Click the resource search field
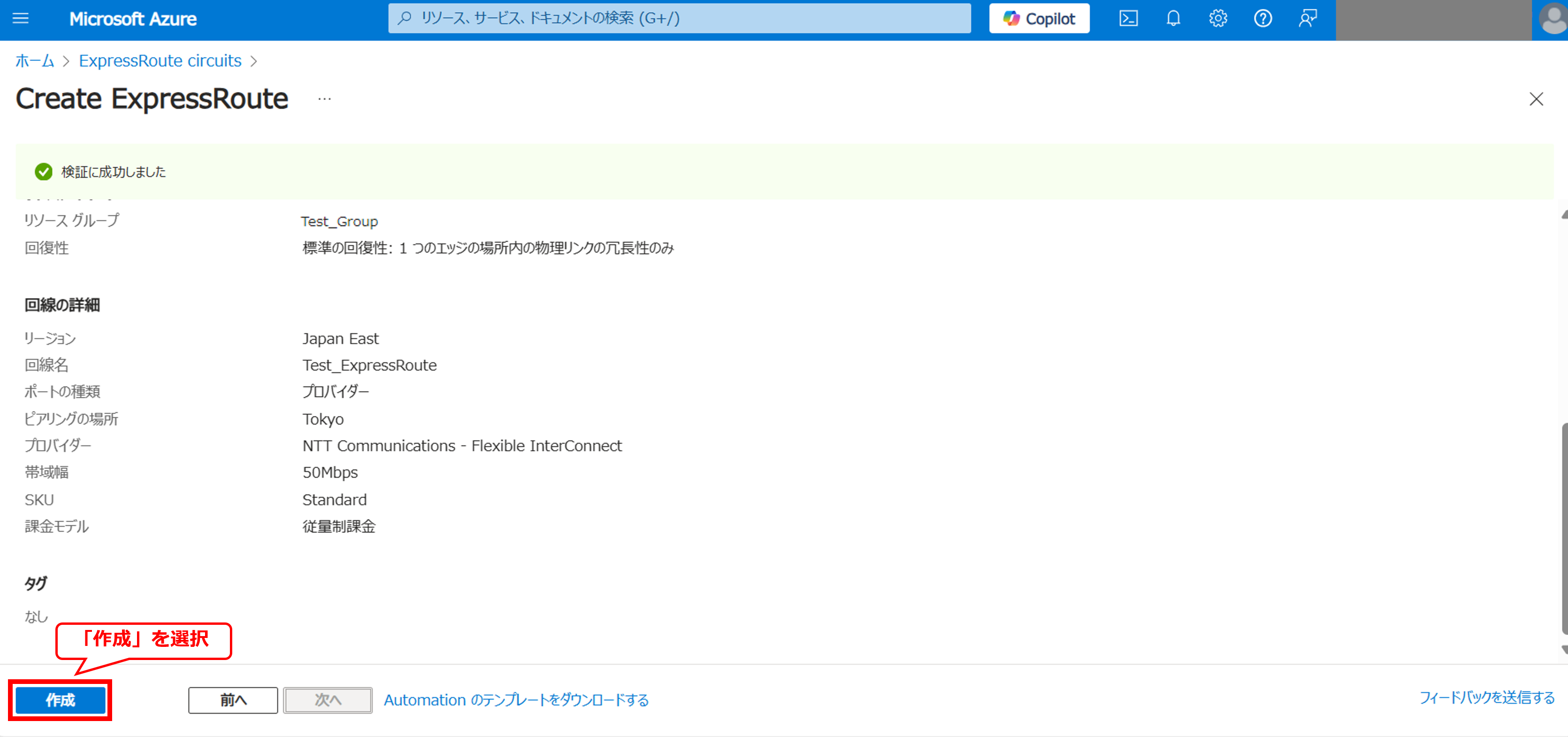The width and height of the screenshot is (1568, 737). 679,18
